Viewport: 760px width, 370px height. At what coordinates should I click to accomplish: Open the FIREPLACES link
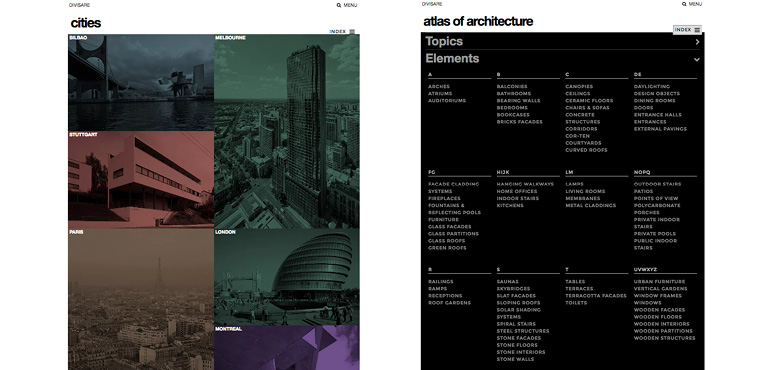pyautogui.click(x=444, y=198)
